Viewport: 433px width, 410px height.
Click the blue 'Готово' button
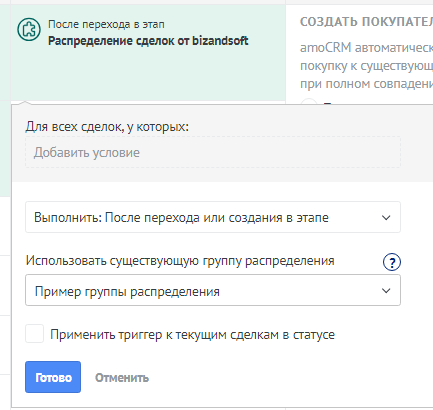click(53, 377)
